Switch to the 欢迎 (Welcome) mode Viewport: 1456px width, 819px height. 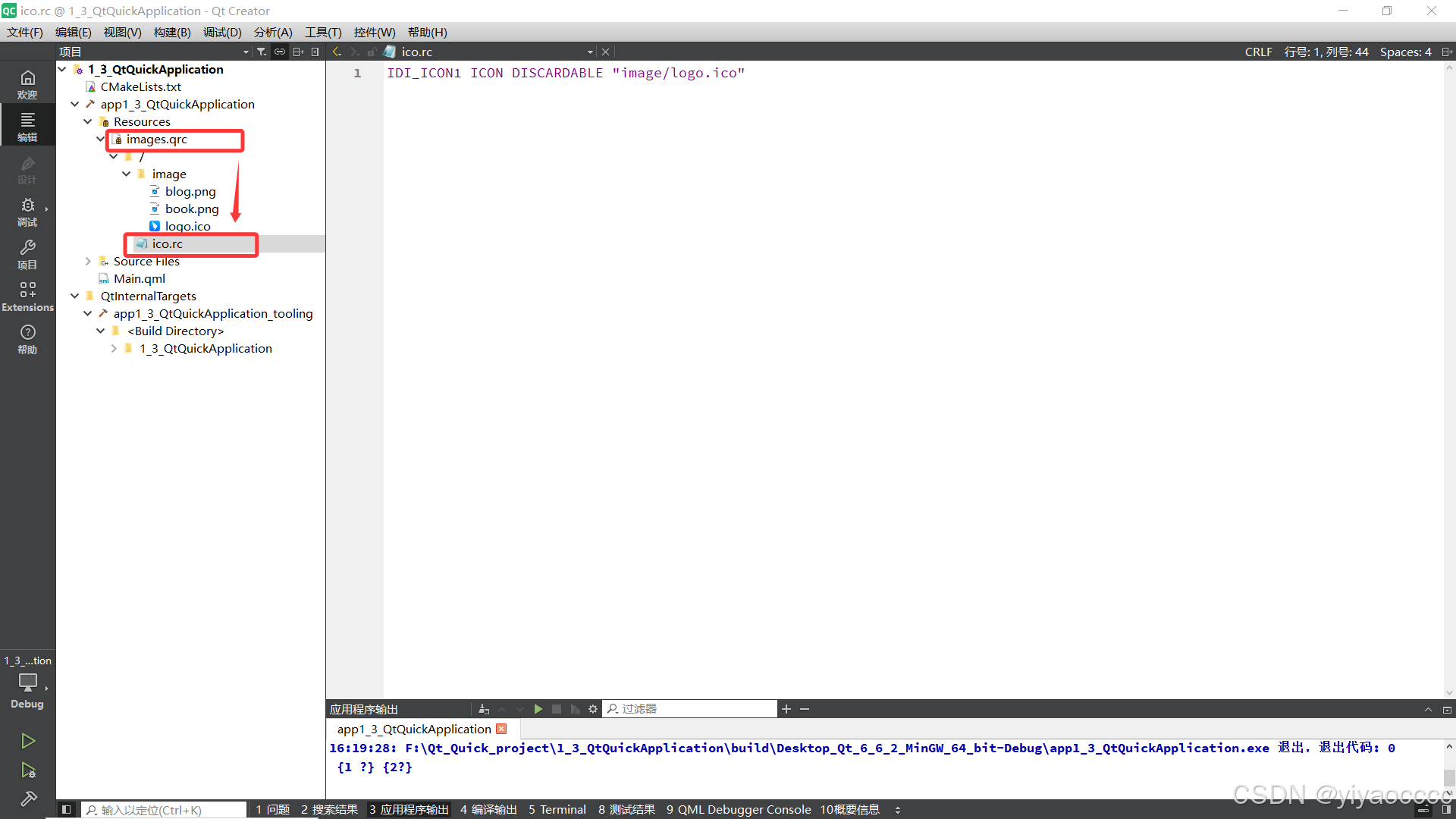27,82
